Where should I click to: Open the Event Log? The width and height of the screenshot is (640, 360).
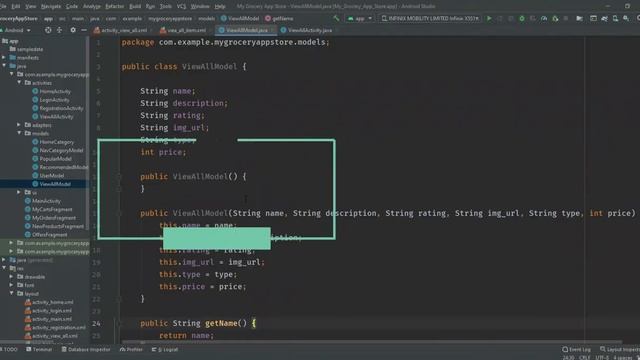576,349
